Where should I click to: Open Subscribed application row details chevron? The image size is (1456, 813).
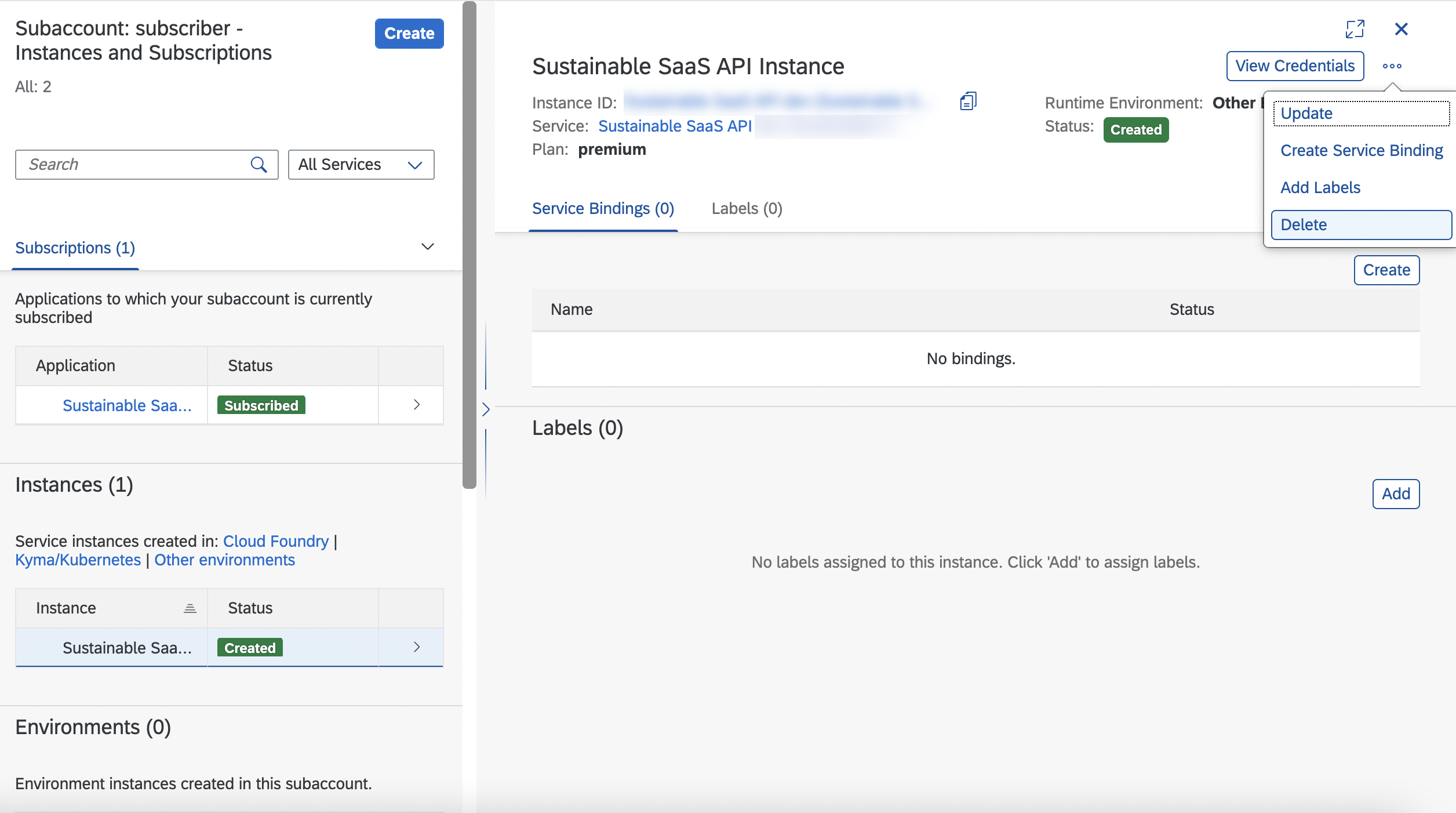click(417, 405)
